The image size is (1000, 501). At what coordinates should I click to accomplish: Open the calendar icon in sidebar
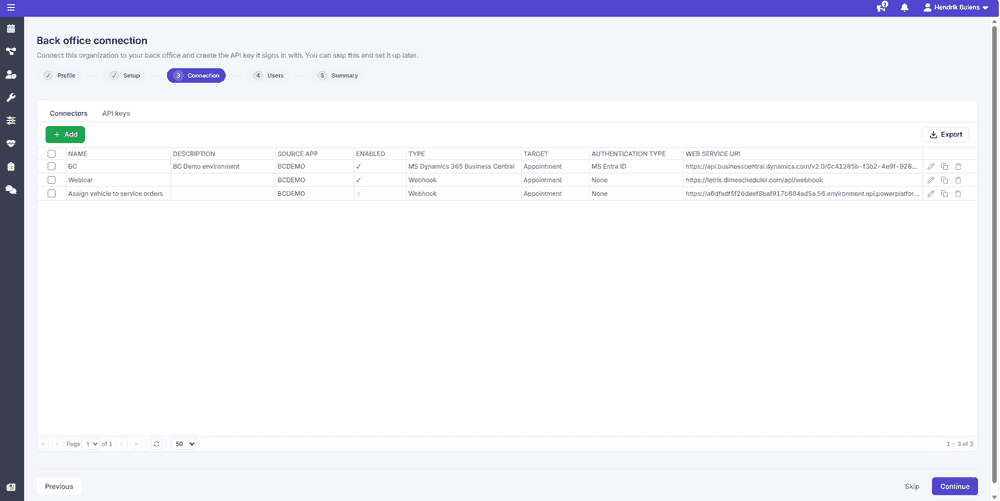click(x=11, y=29)
